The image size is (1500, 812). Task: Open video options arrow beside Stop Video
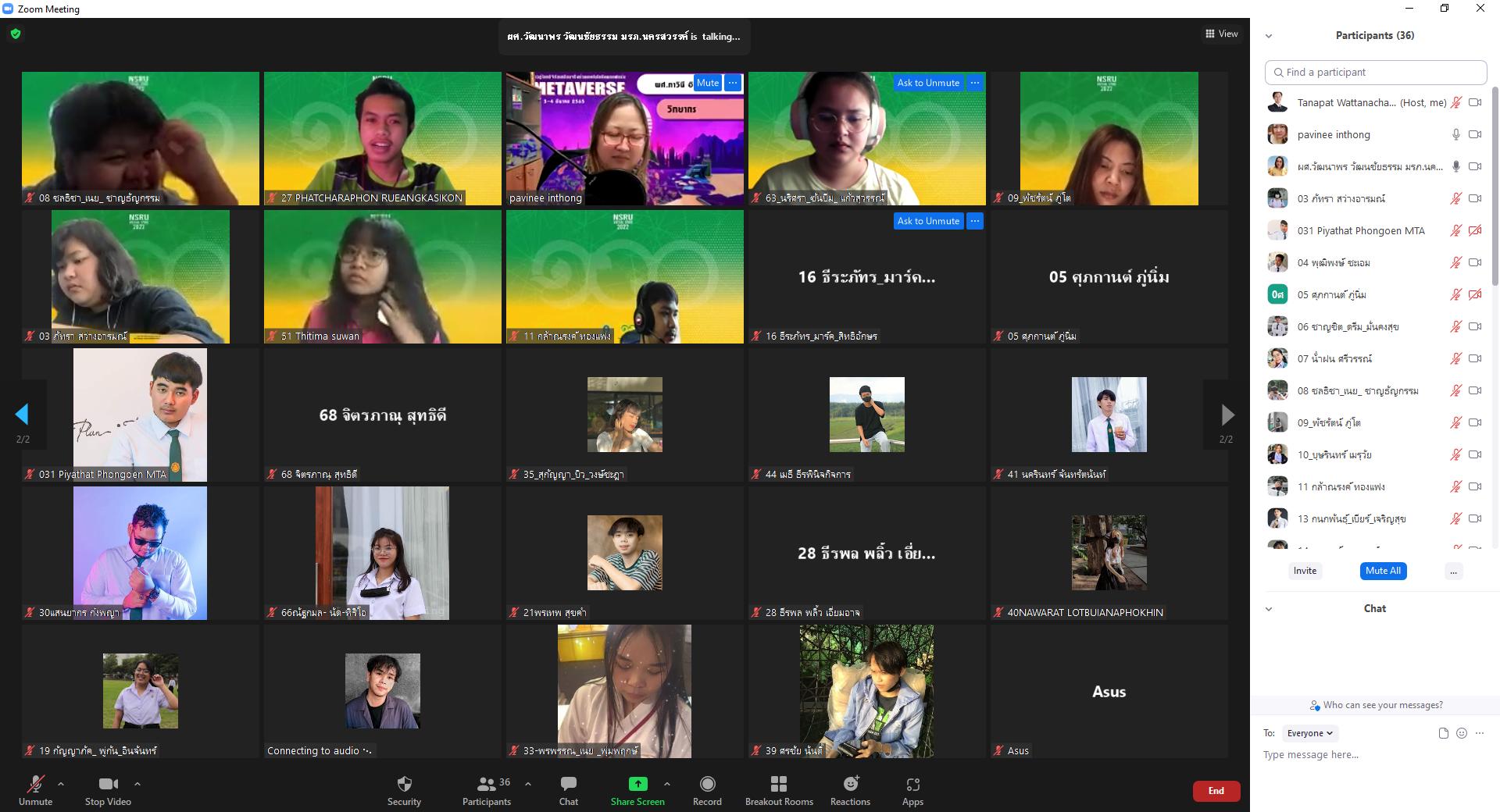(137, 784)
